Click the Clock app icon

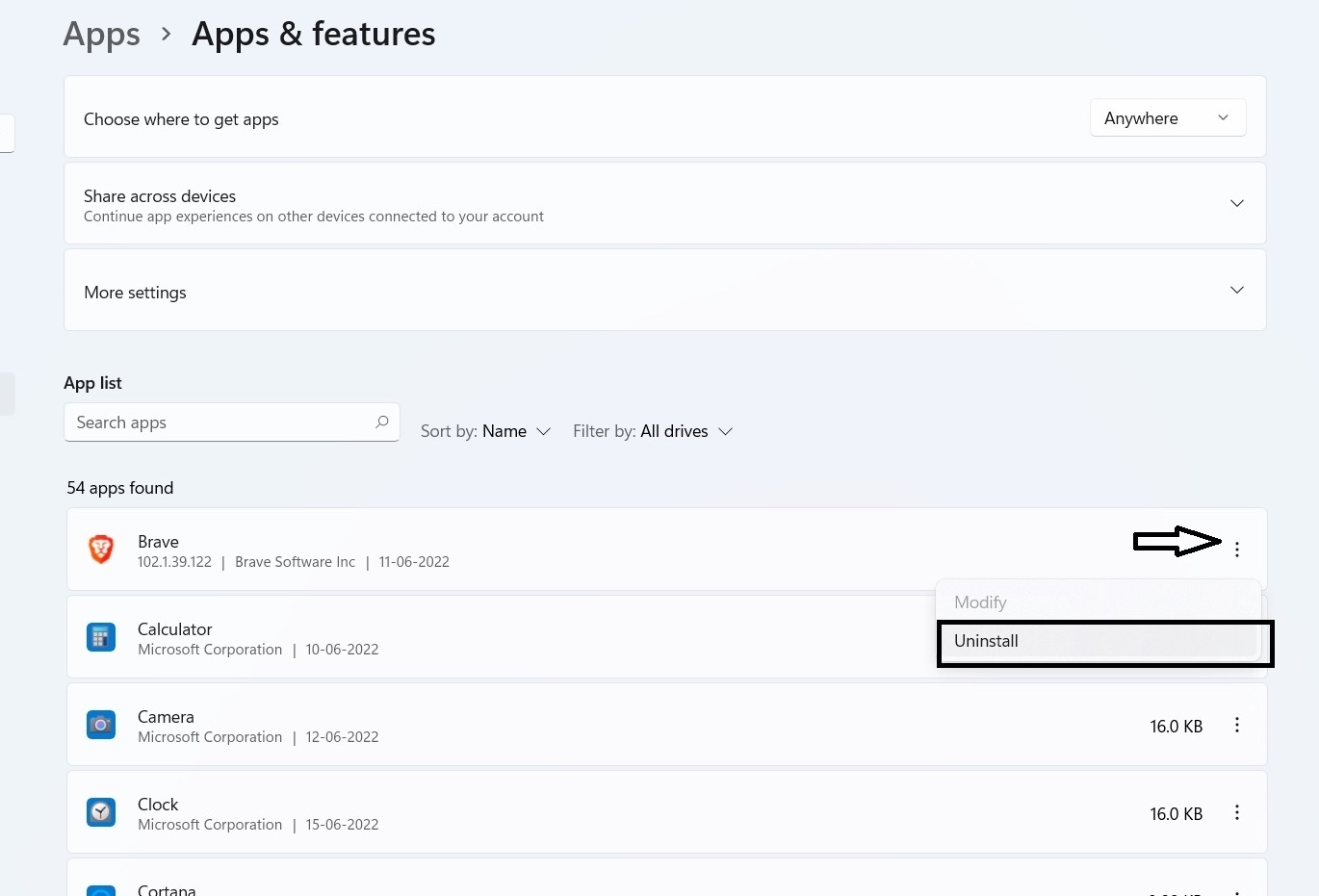tap(101, 812)
